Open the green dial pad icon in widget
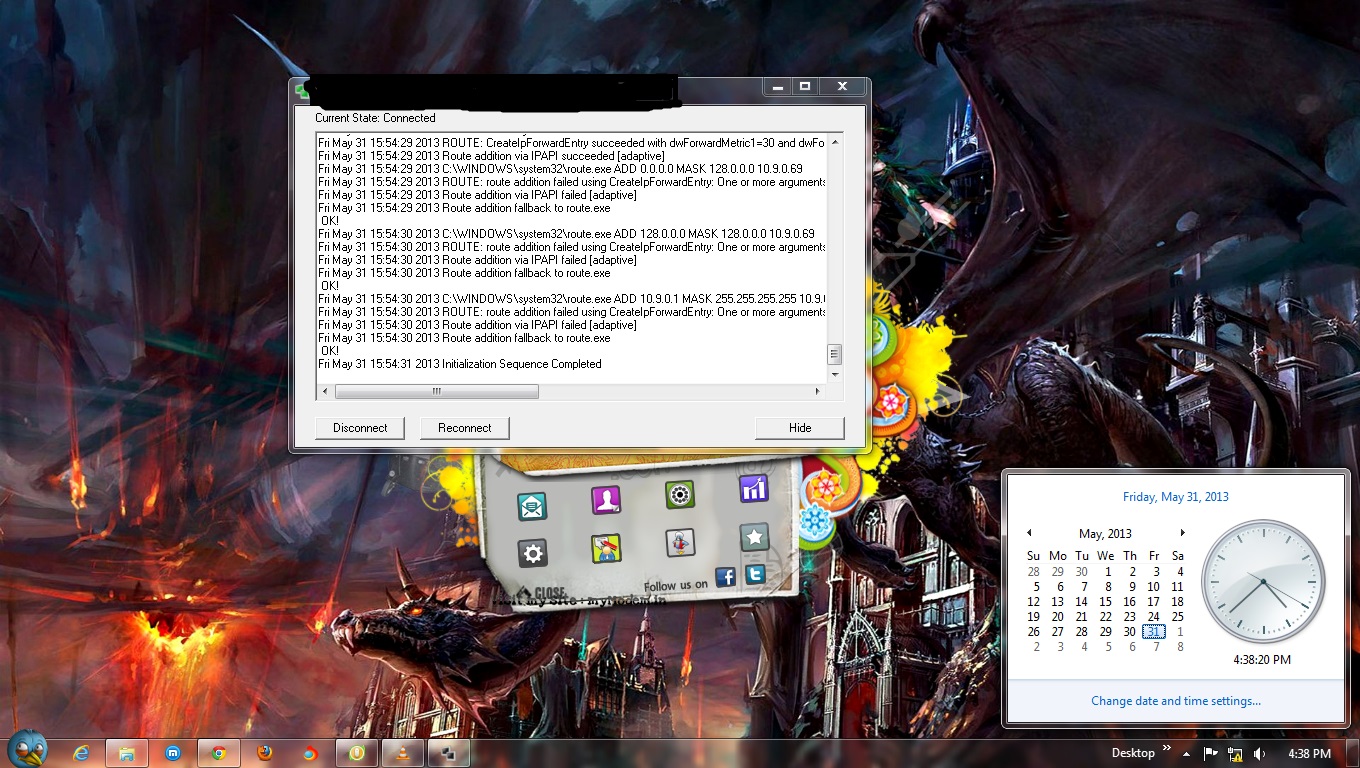 [680, 494]
